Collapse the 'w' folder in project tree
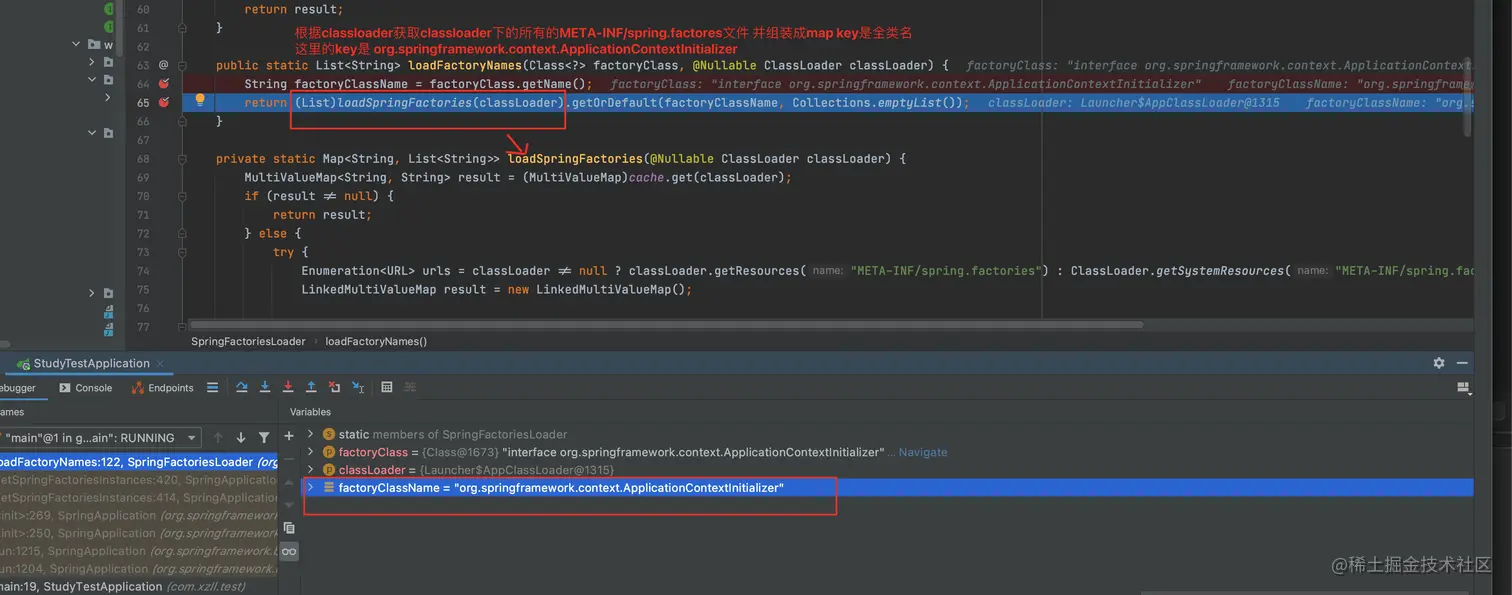The image size is (1512, 595). tap(77, 44)
